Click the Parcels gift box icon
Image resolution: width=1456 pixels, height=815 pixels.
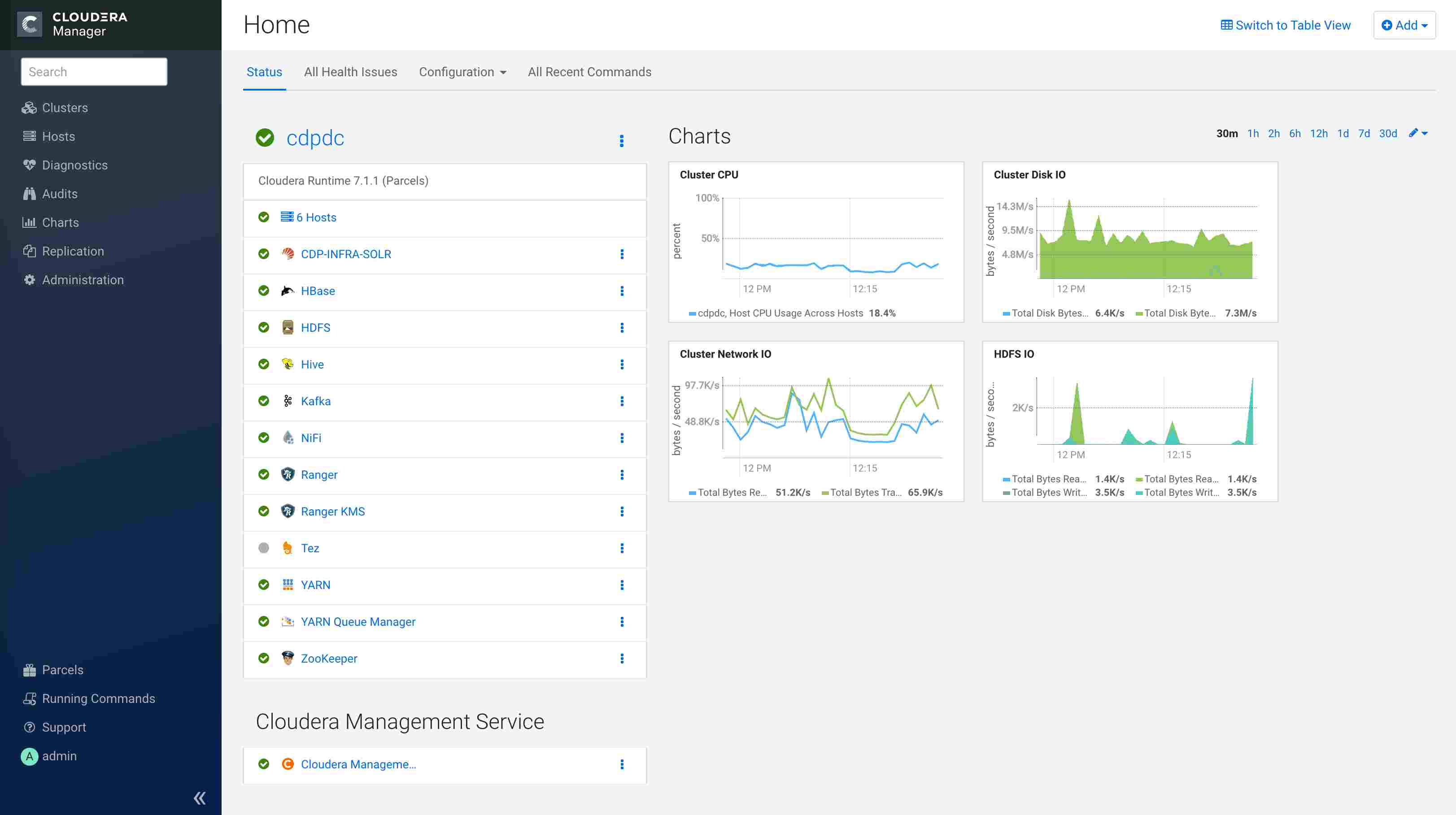29,670
